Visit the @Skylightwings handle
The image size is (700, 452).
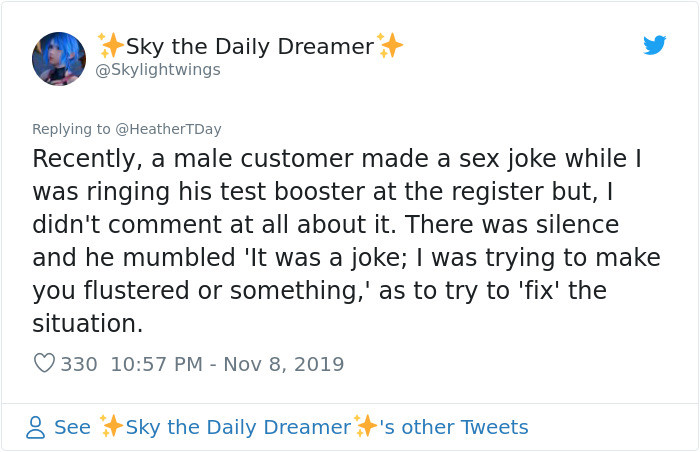tap(157, 70)
